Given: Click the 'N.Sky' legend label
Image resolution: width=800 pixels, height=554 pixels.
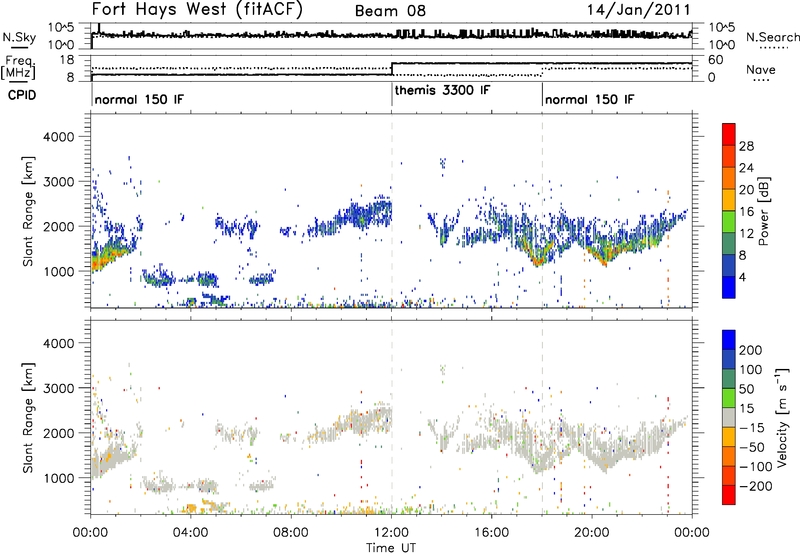Looking at the screenshot, I should tap(19, 38).
